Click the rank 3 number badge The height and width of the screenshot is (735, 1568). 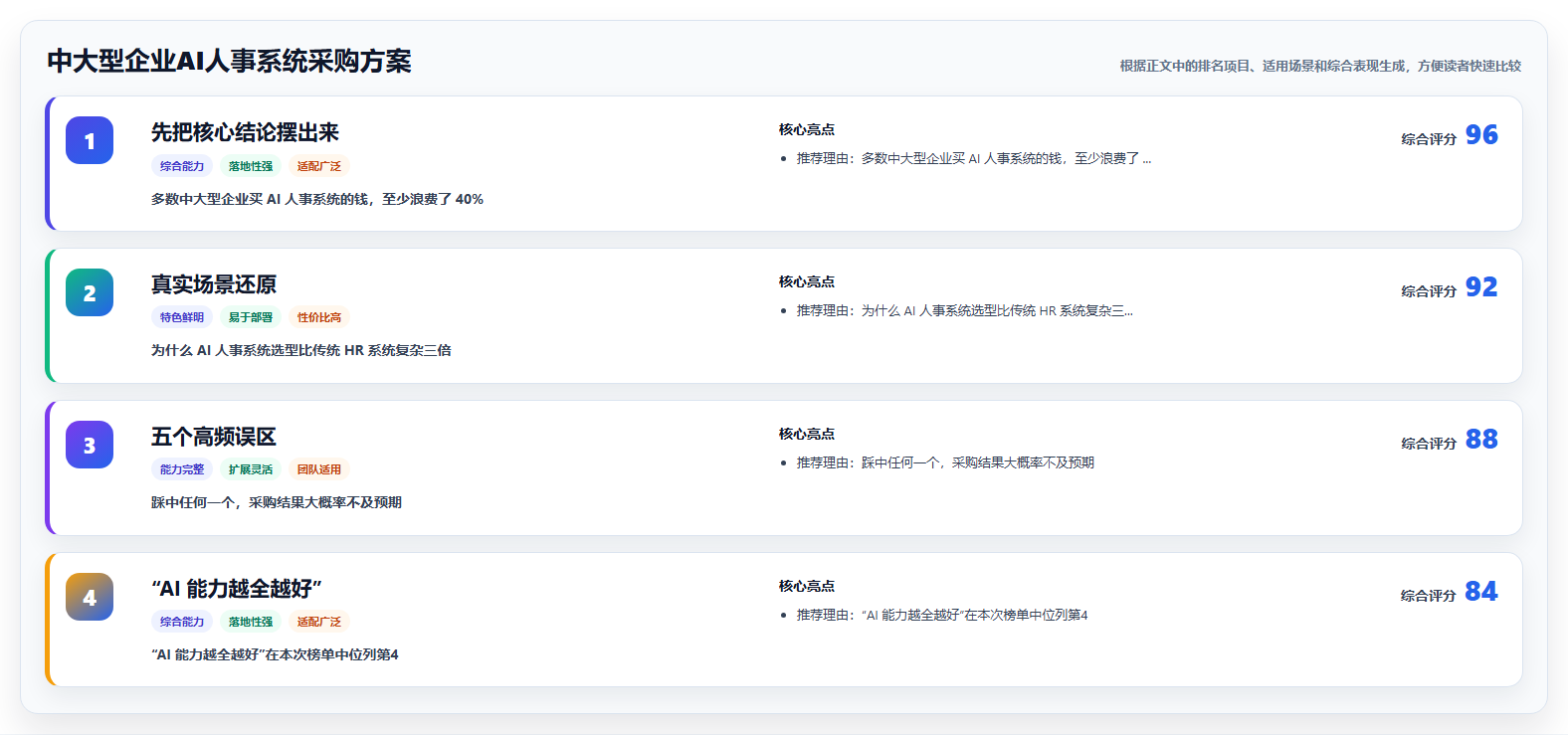[90, 445]
